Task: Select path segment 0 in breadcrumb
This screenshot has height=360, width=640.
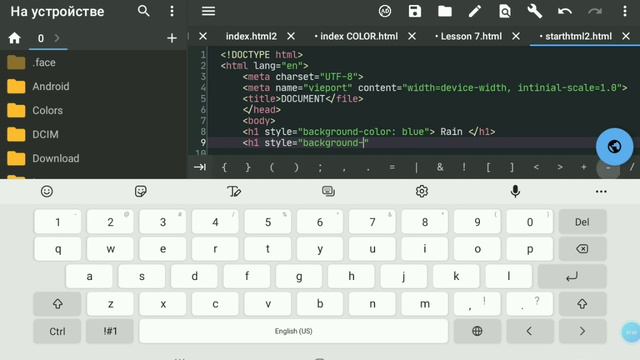Action: [x=41, y=38]
